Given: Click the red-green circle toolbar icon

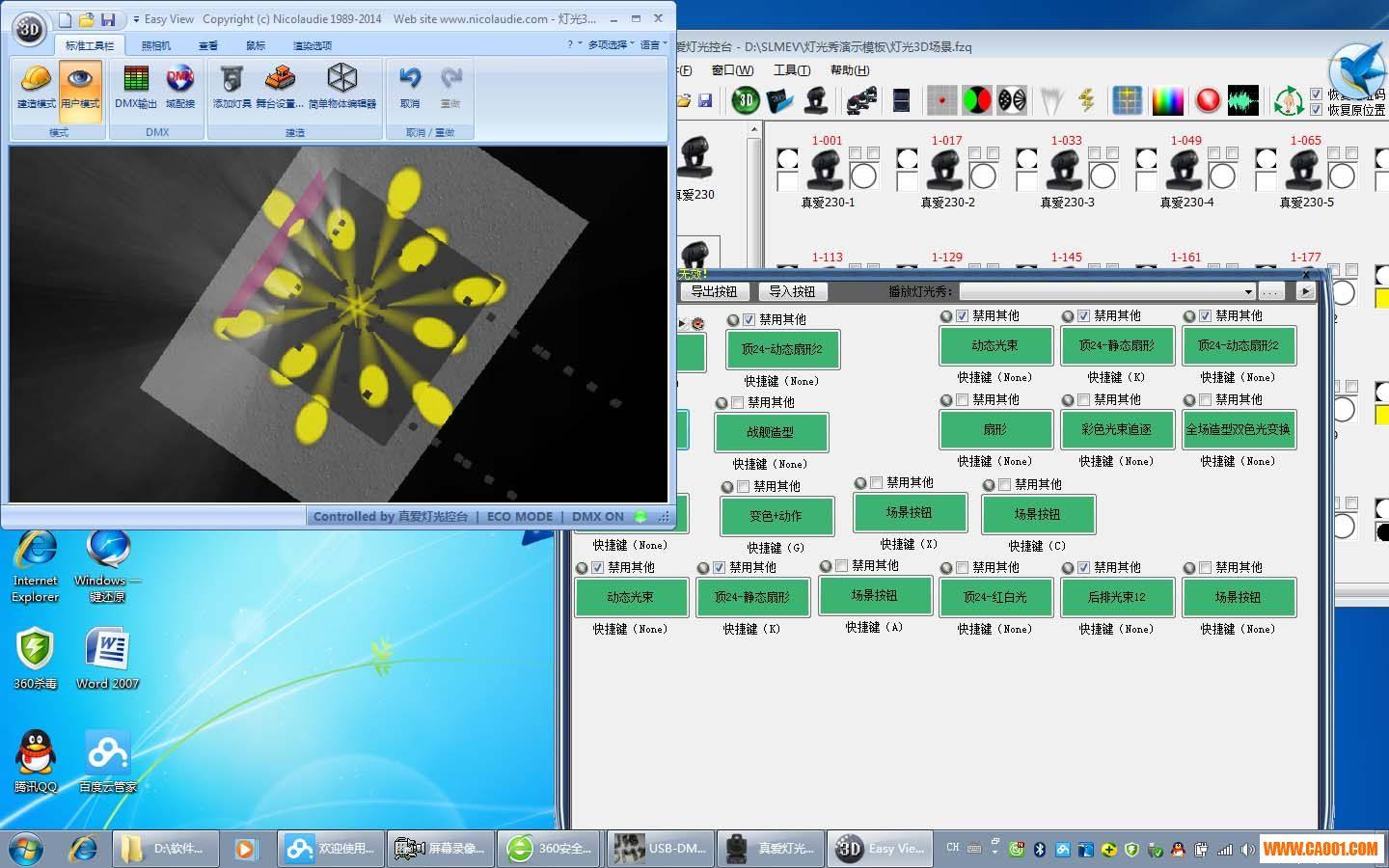Looking at the screenshot, I should pos(976,99).
